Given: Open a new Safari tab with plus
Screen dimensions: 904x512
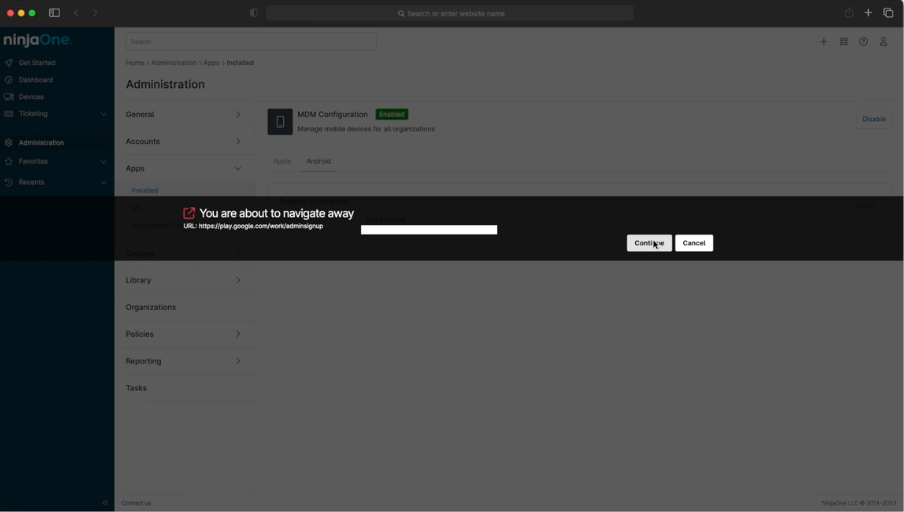Looking at the screenshot, I should click(x=868, y=13).
